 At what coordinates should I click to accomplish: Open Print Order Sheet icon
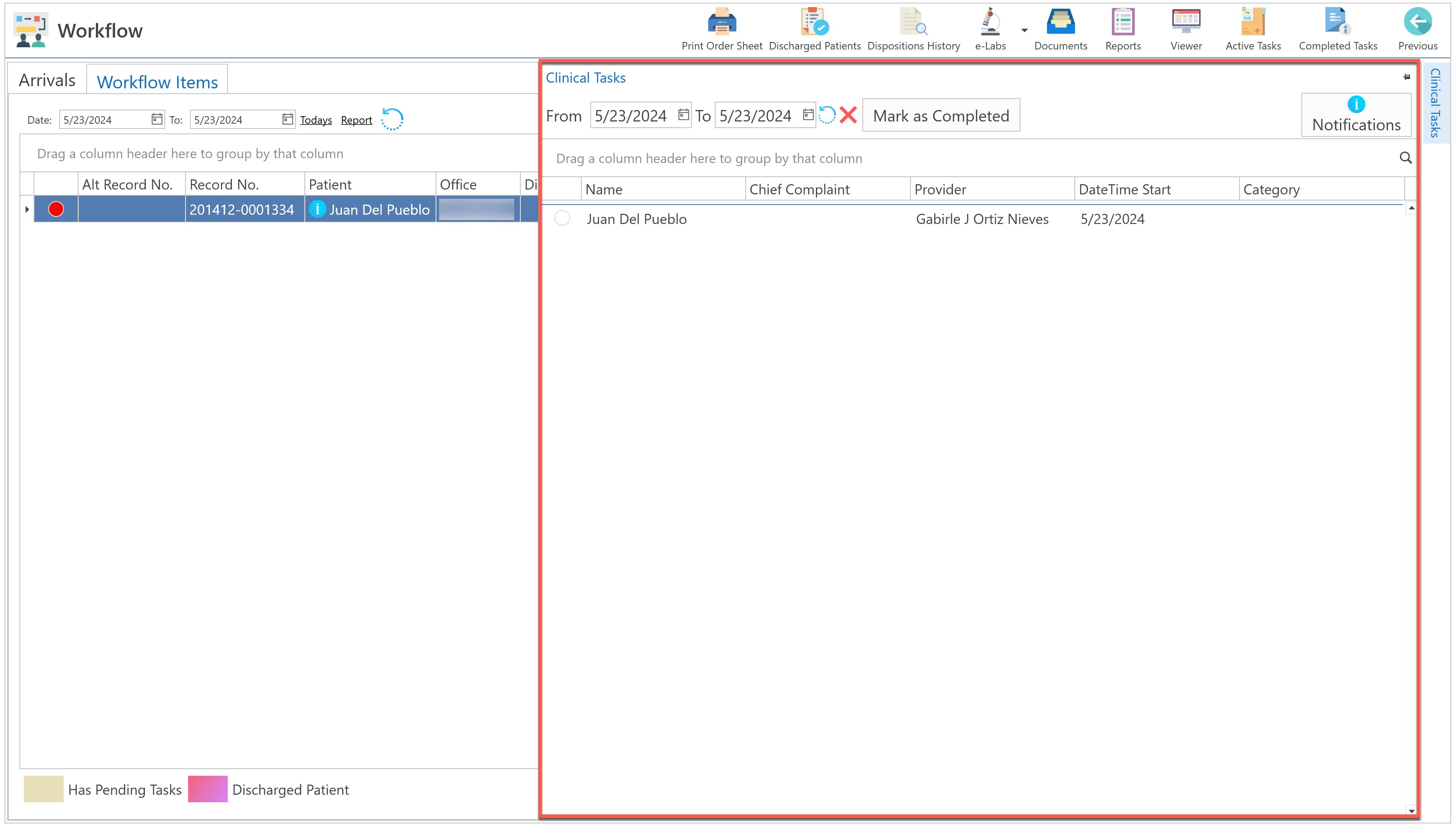722,23
